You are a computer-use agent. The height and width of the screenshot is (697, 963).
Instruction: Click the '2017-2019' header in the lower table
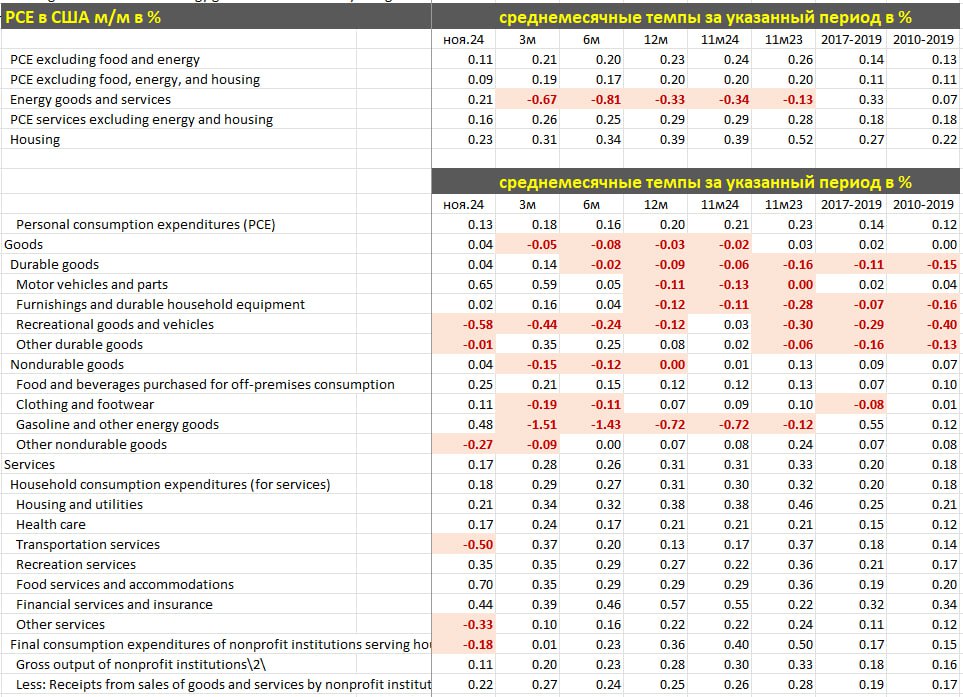pyautogui.click(x=851, y=204)
